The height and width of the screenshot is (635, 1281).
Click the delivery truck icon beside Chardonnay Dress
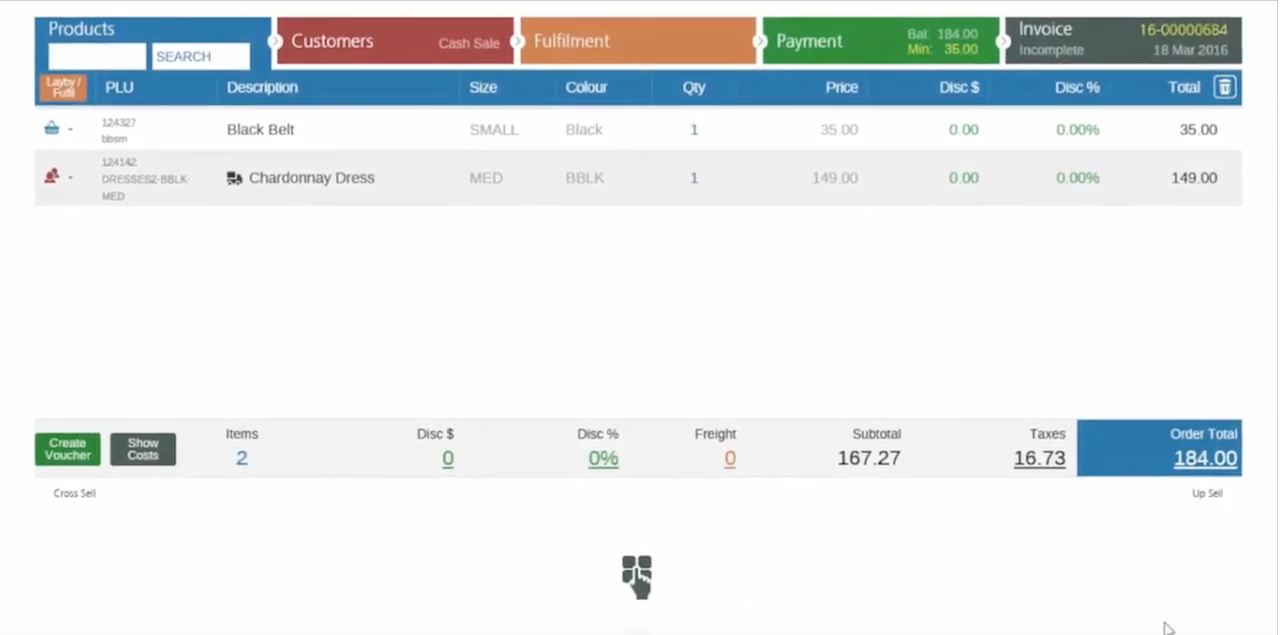[x=235, y=178]
